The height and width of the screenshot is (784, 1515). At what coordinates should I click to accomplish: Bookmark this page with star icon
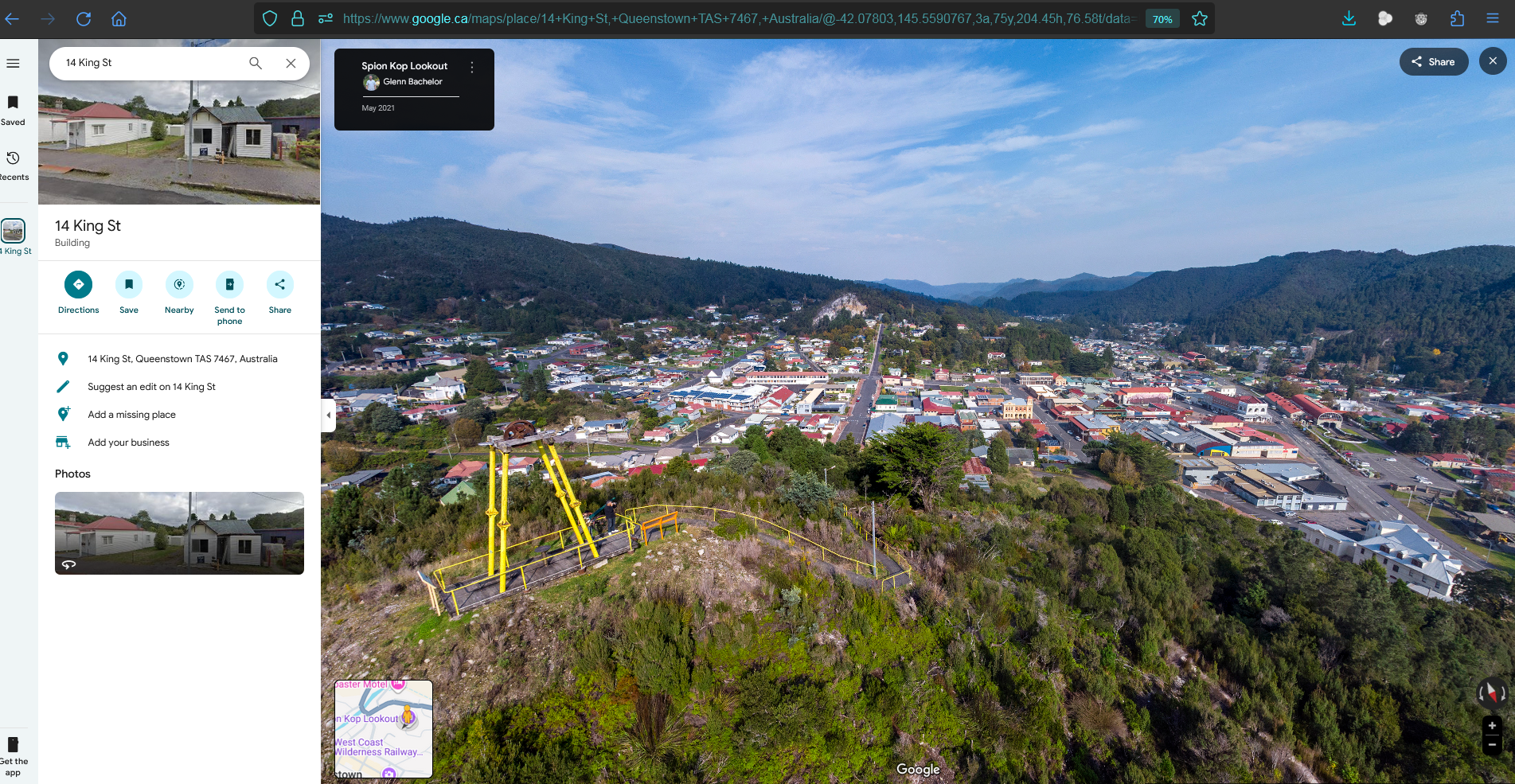[1200, 18]
